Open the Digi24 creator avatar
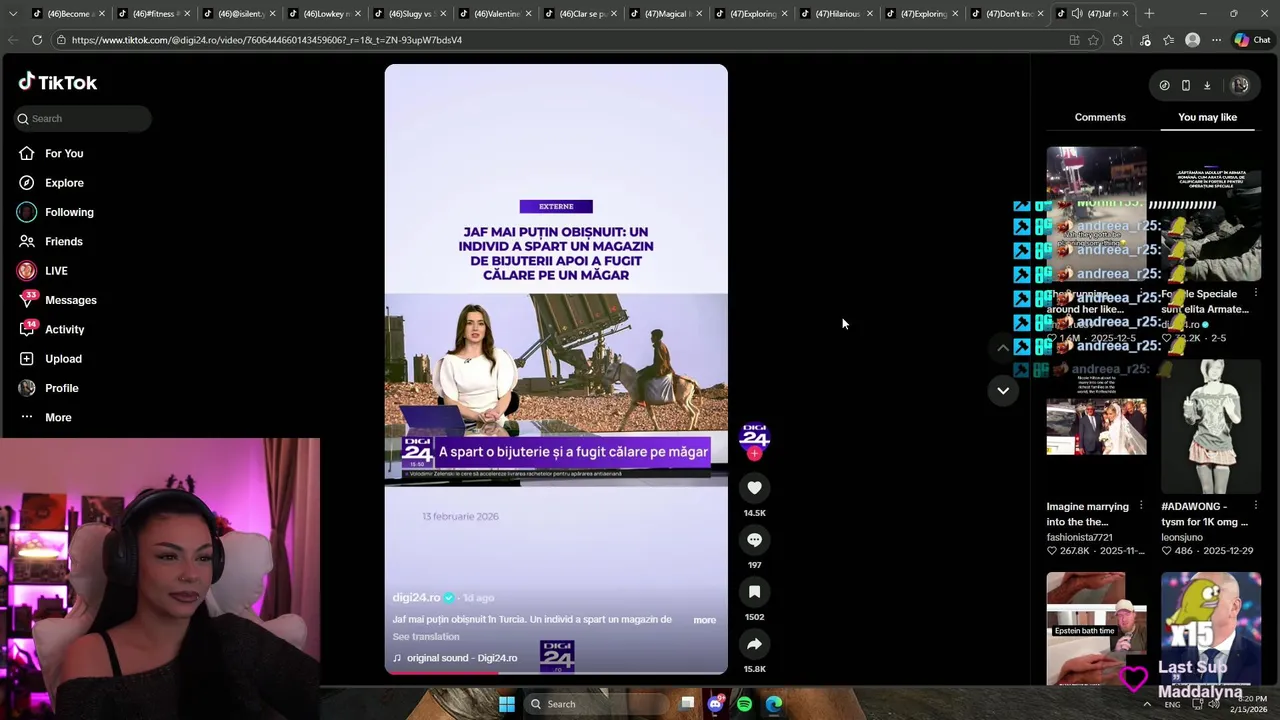 (x=754, y=435)
